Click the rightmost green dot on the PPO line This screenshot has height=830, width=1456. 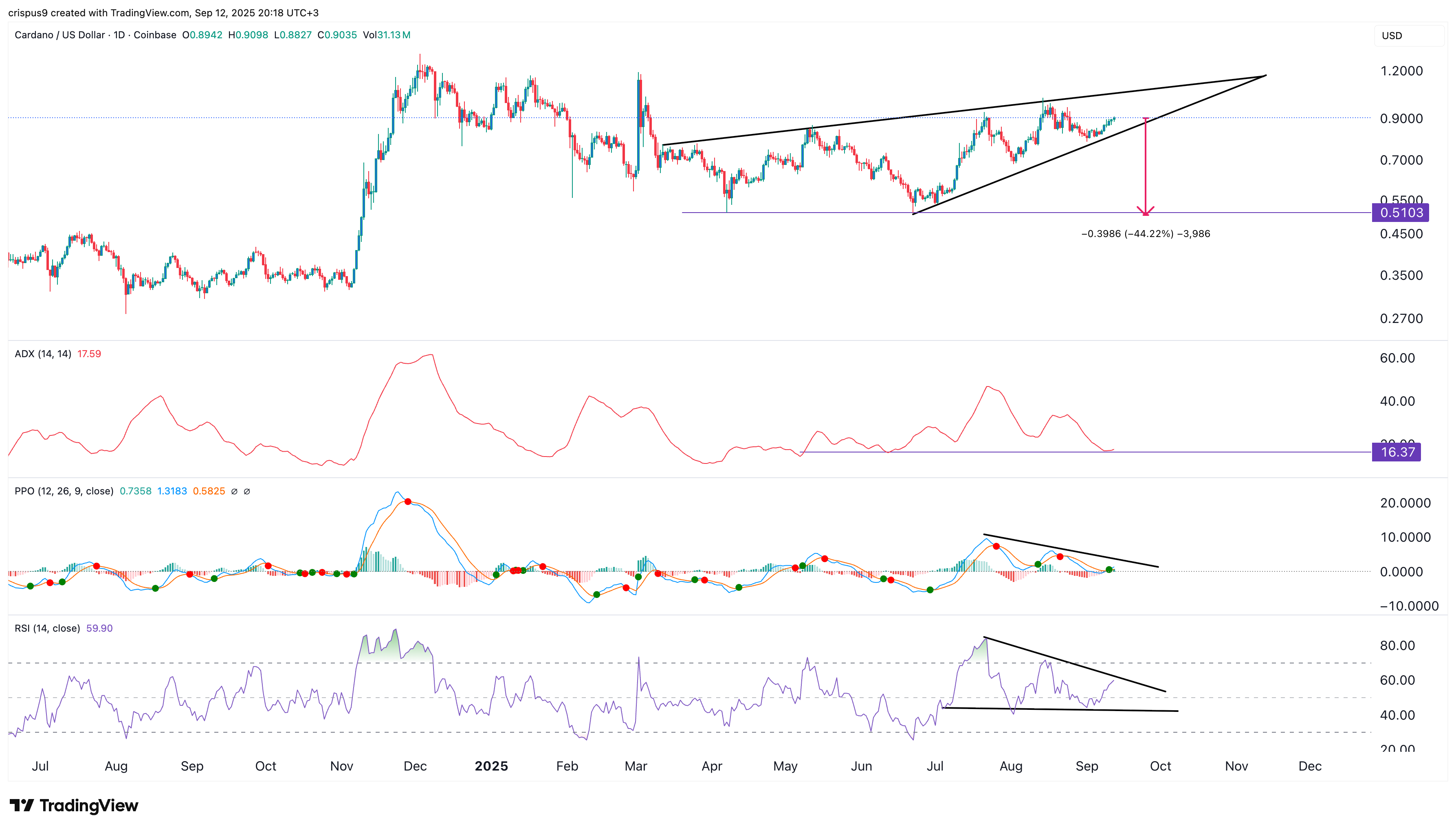[1109, 569]
